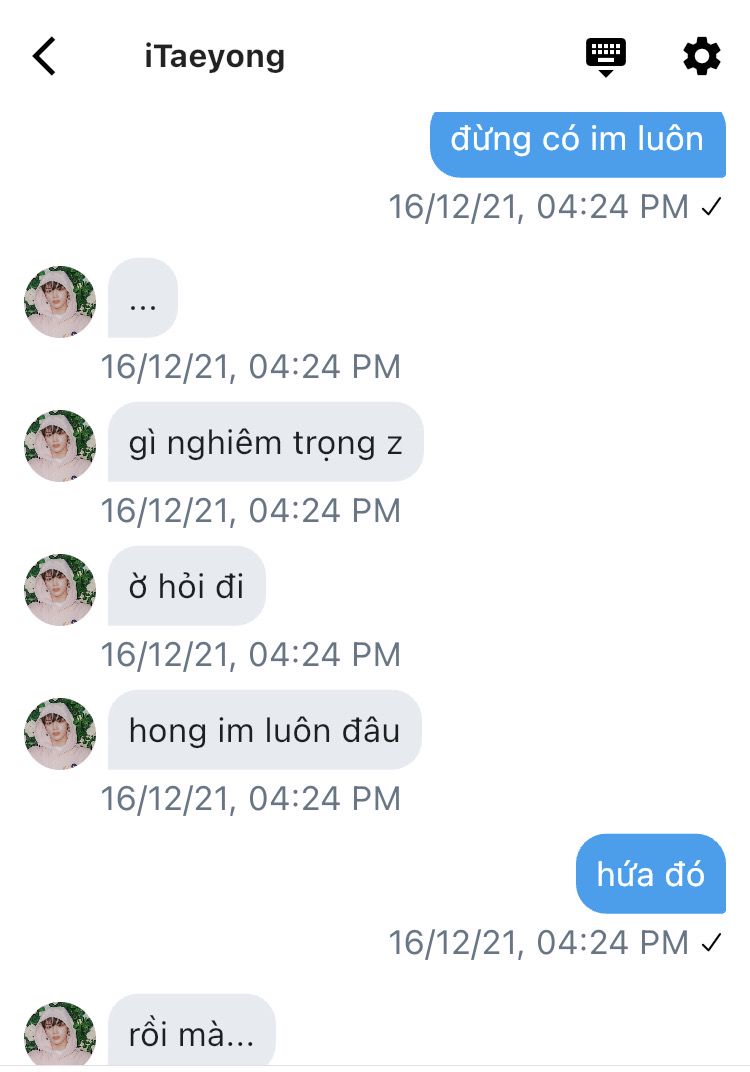750x1072 pixels.
Task: Open chat settings gear icon
Action: pyautogui.click(x=701, y=57)
